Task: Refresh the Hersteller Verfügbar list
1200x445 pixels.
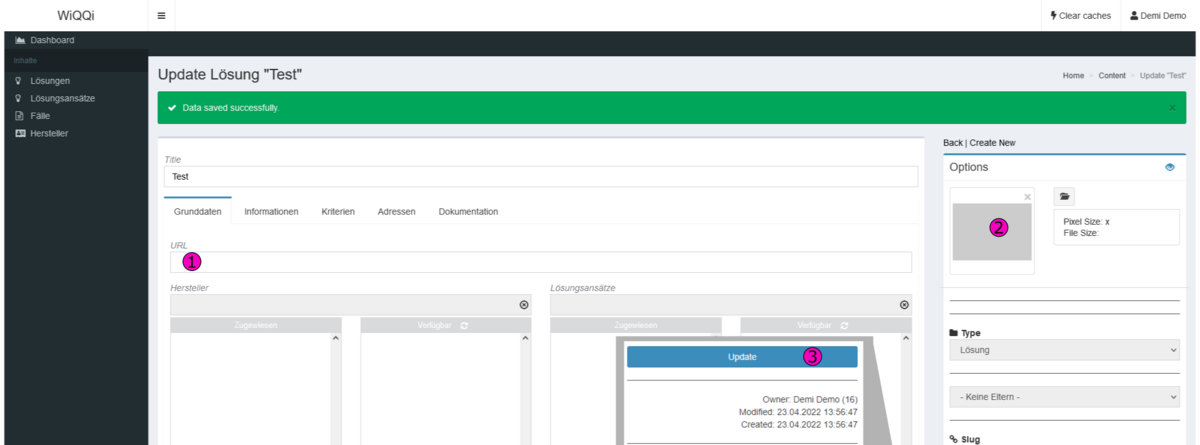Action: [464, 326]
